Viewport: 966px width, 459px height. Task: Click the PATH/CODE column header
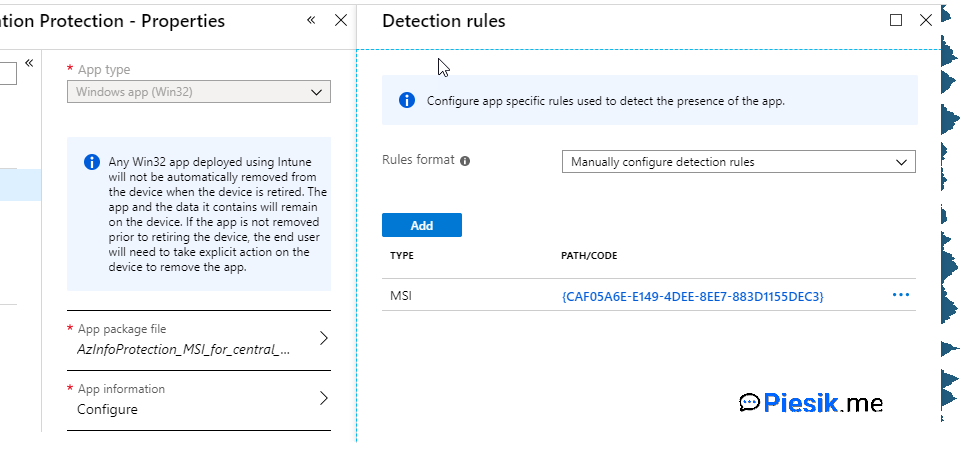[589, 256]
